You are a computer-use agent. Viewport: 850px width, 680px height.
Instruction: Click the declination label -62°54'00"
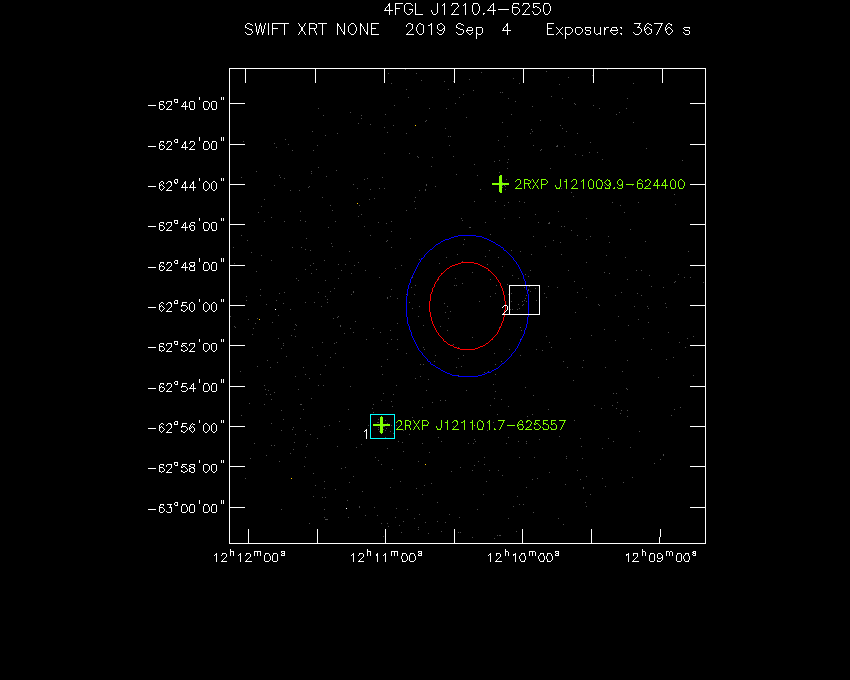(186, 387)
